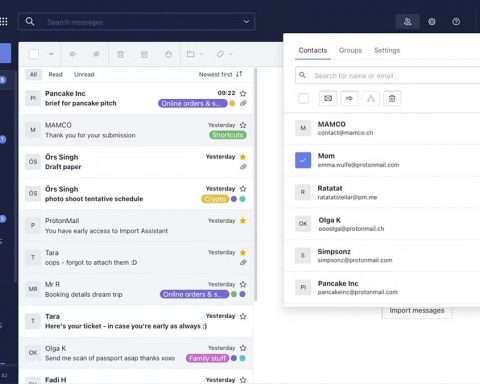Viewport: 480px width, 384px height.
Task: Click Crypto label on photo shoot message
Action: point(215,199)
